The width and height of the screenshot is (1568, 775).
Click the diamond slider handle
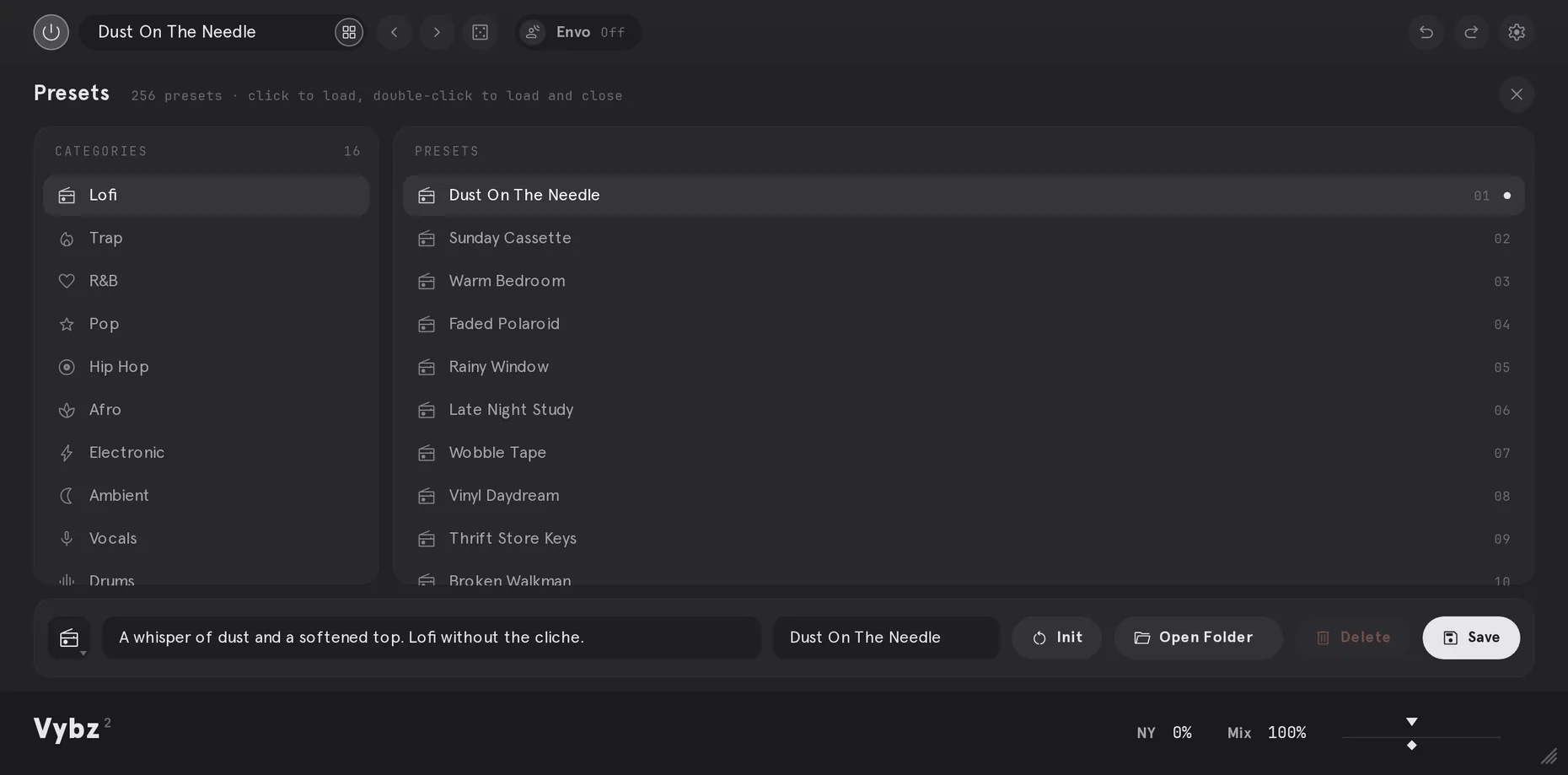point(1412,745)
